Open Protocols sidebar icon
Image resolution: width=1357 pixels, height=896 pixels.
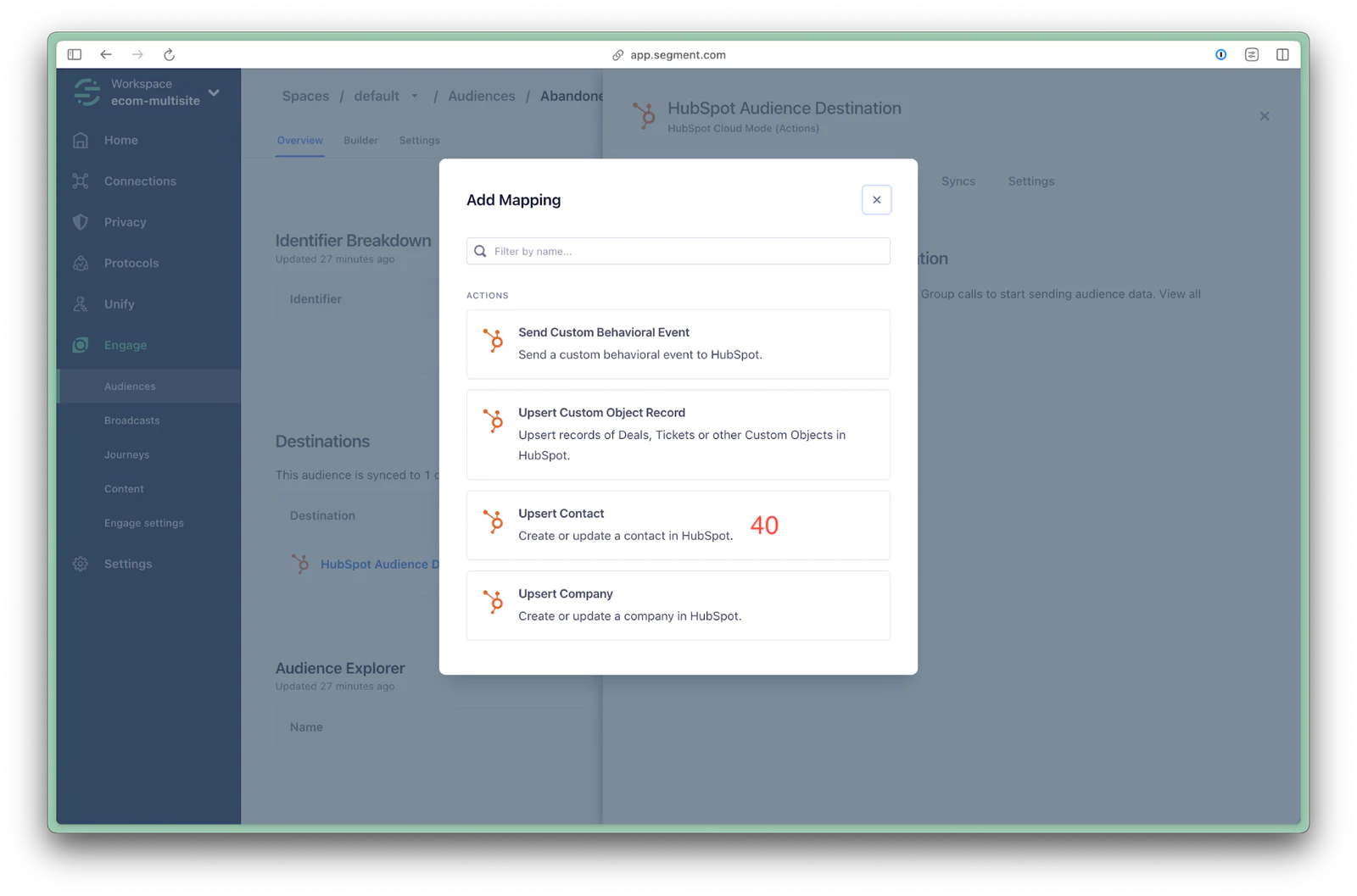[x=81, y=264]
